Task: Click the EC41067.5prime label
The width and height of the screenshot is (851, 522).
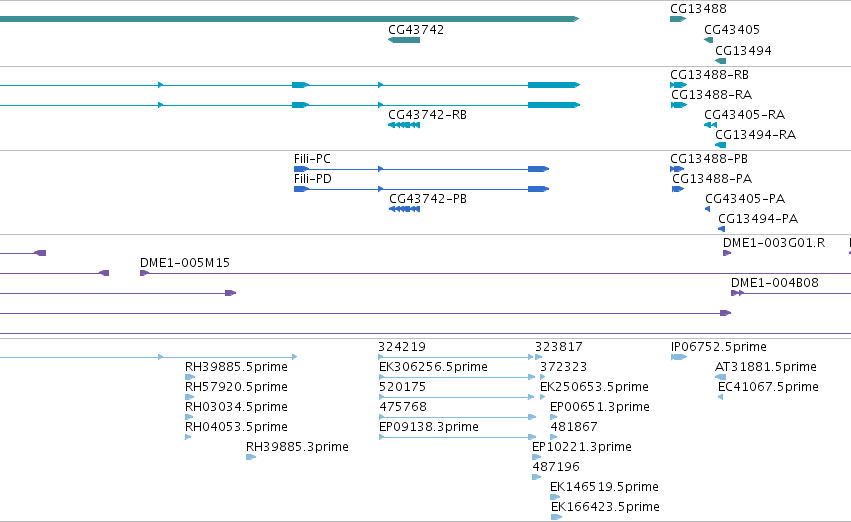Action: point(768,387)
